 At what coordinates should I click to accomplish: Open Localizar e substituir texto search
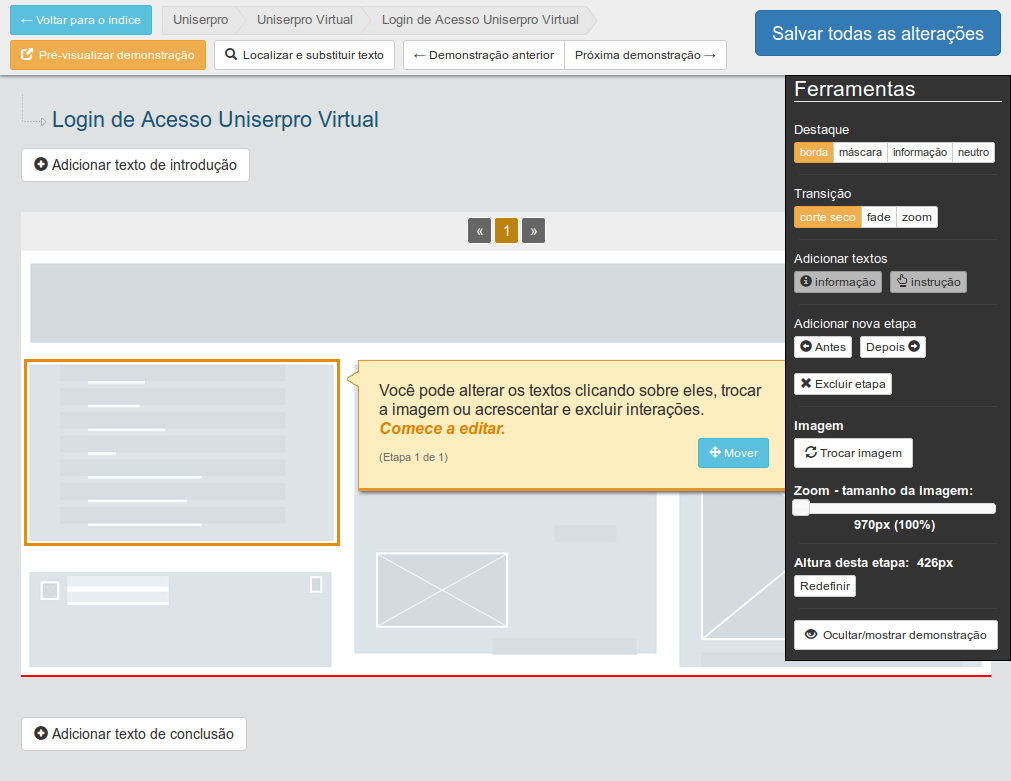point(304,55)
